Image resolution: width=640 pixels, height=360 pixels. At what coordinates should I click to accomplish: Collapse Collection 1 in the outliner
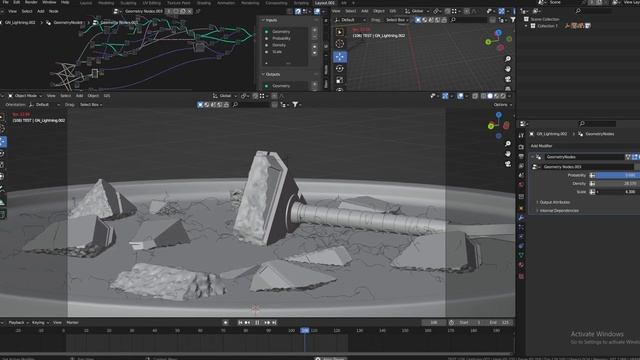(527, 26)
